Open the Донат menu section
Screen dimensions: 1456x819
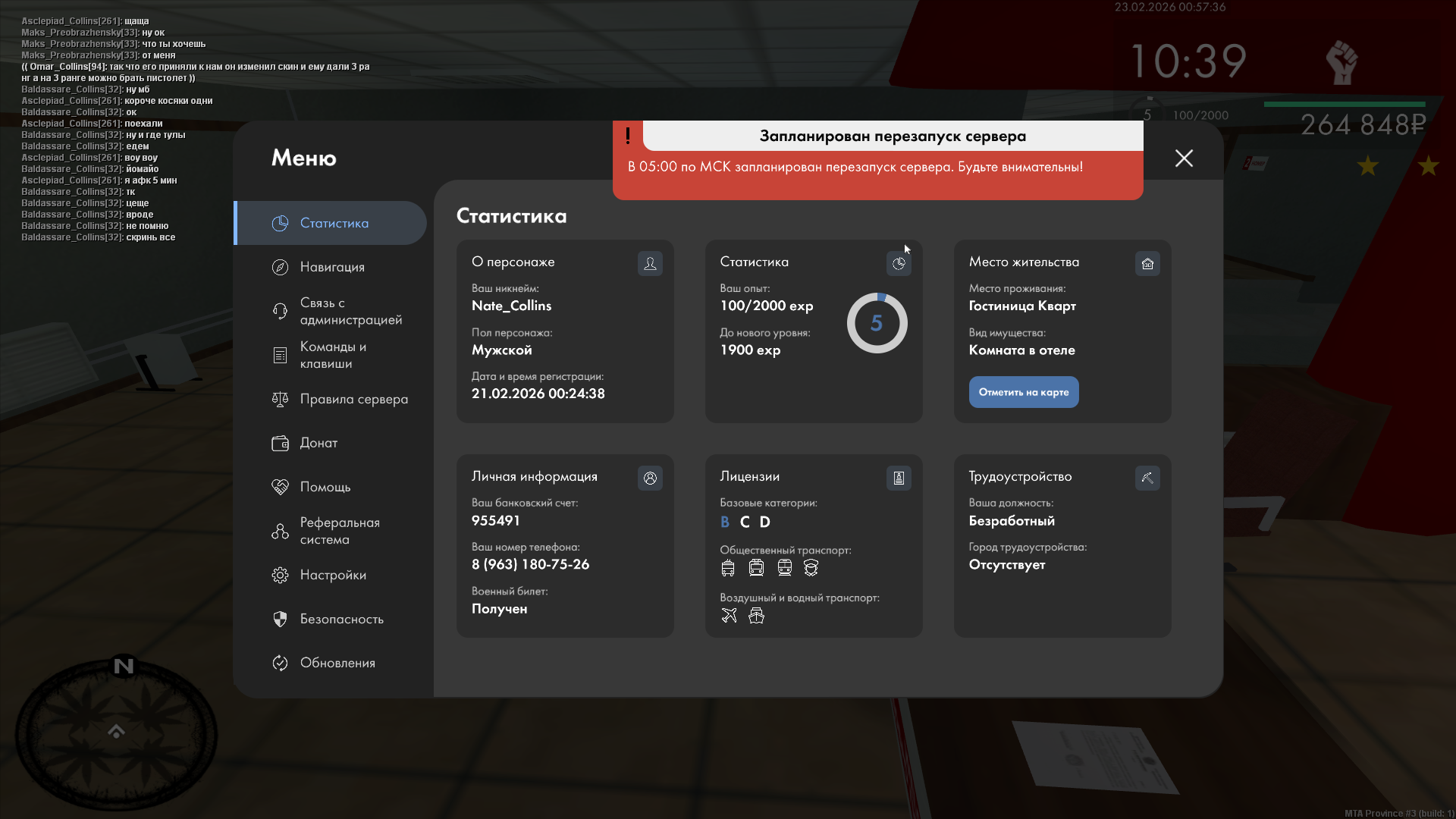tap(318, 443)
